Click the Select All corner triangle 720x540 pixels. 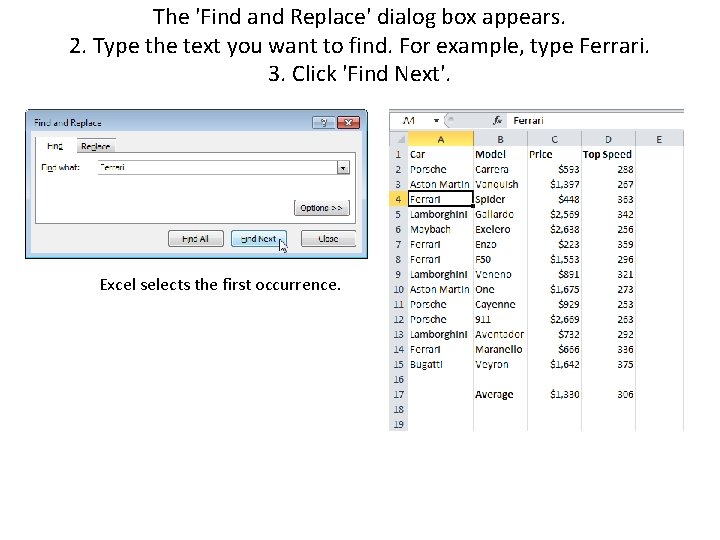point(399,139)
